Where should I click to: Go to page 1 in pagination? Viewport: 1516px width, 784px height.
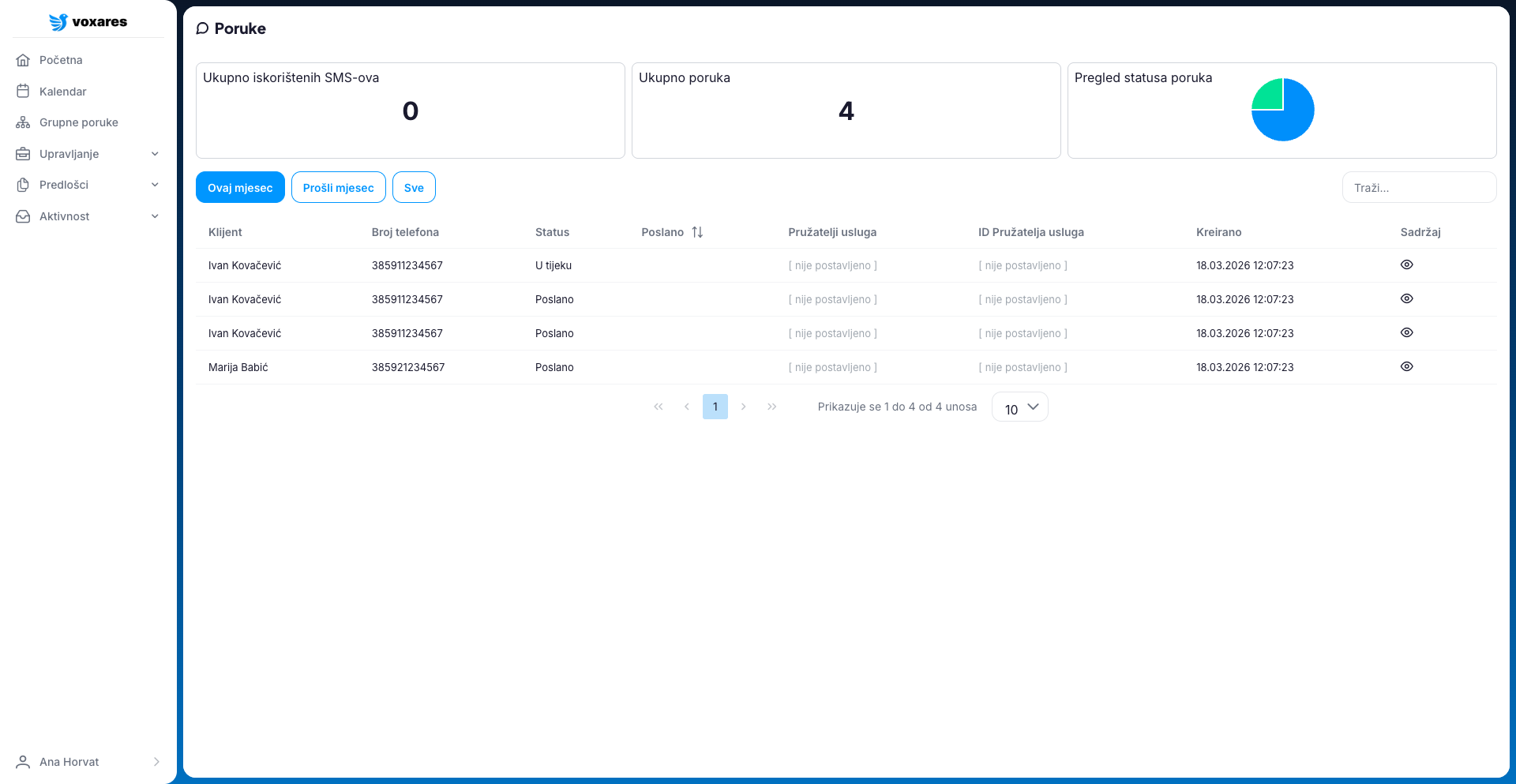pos(715,407)
